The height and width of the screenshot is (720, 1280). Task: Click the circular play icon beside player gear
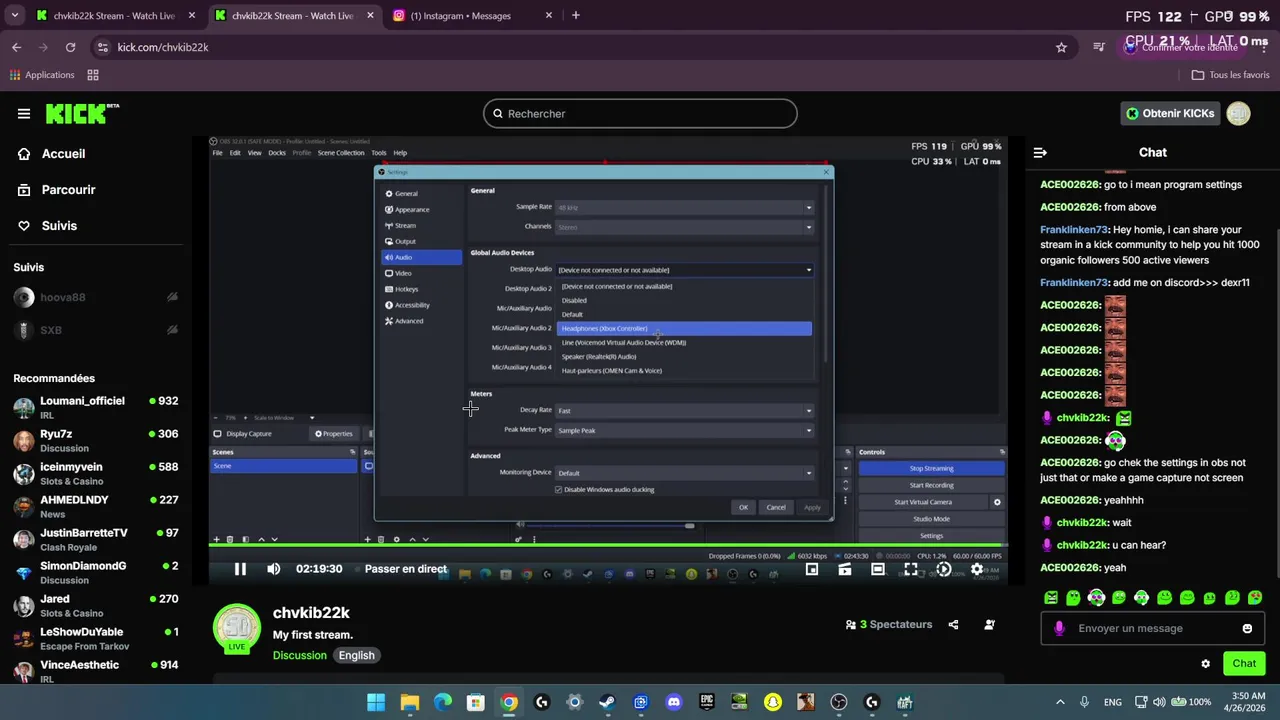(944, 569)
